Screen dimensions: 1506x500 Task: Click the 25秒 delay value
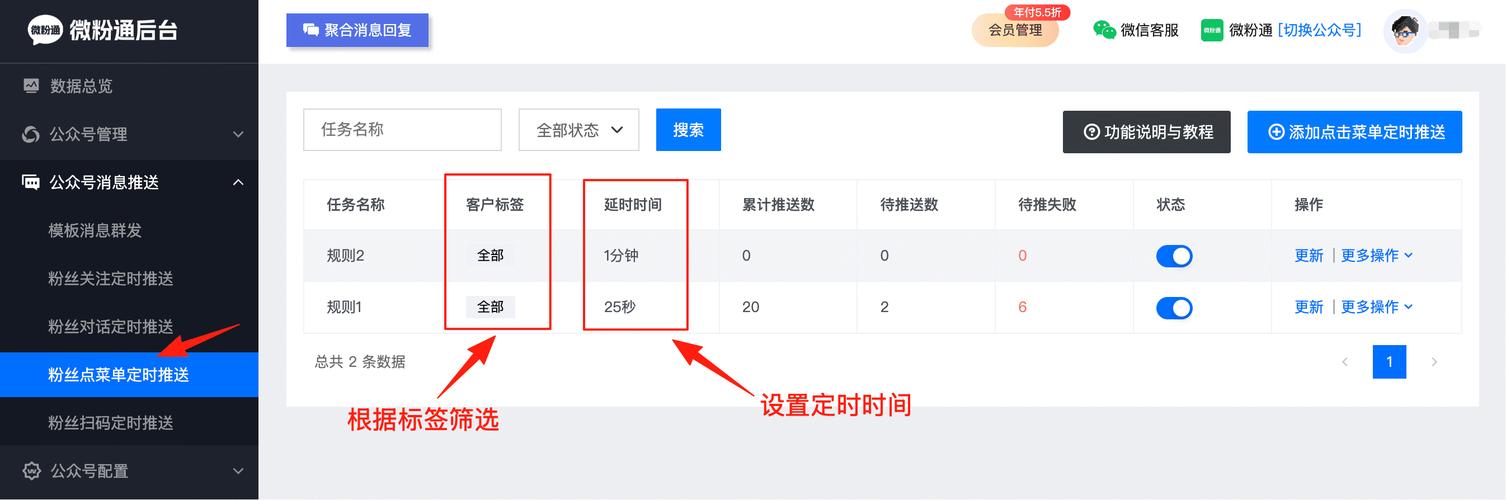coord(620,307)
